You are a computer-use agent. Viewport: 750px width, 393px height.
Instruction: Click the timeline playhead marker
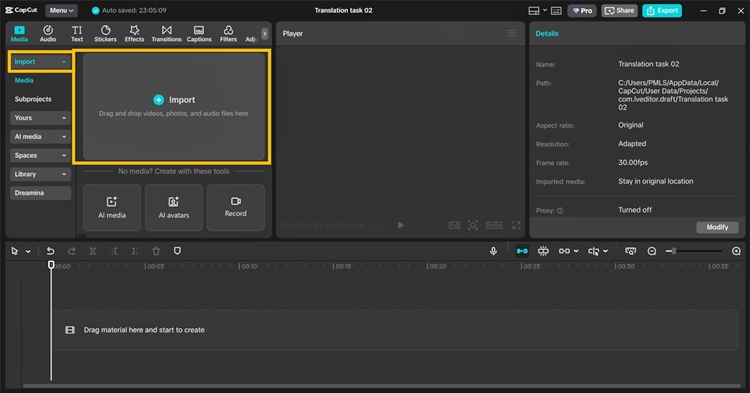[x=51, y=265]
